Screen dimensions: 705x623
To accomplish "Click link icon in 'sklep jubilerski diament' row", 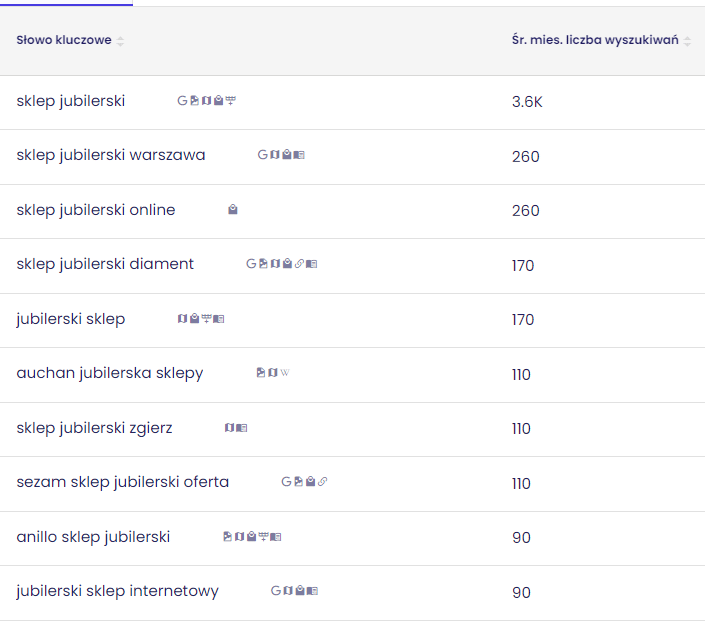I will (300, 264).
